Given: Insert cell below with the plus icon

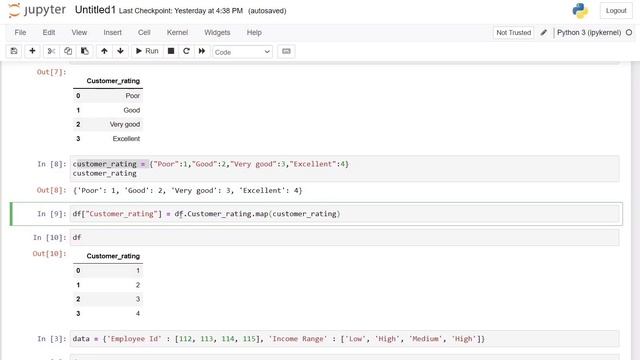Looking at the screenshot, I should (32, 51).
